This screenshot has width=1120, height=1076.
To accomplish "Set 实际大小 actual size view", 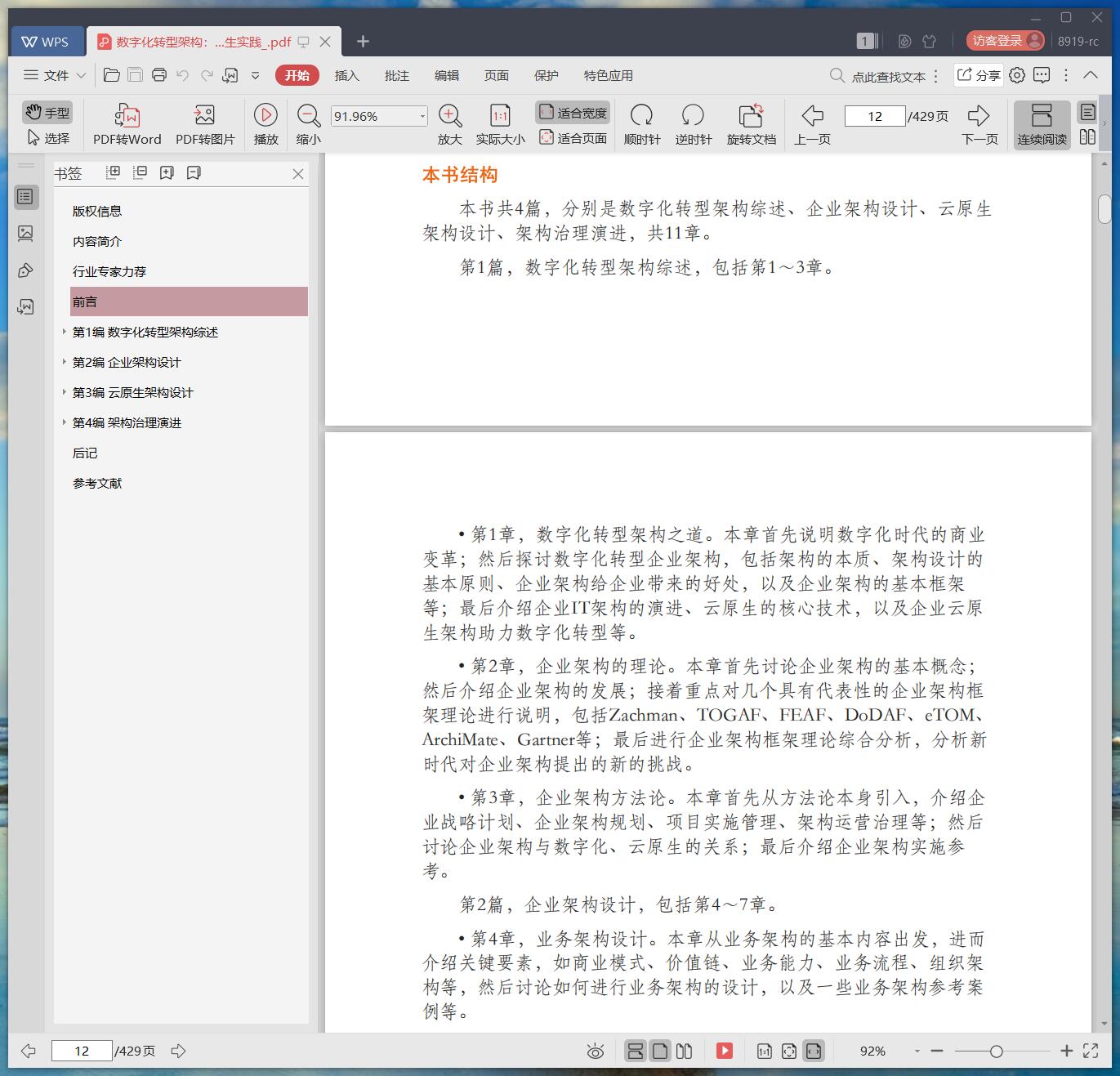I will pyautogui.click(x=500, y=124).
